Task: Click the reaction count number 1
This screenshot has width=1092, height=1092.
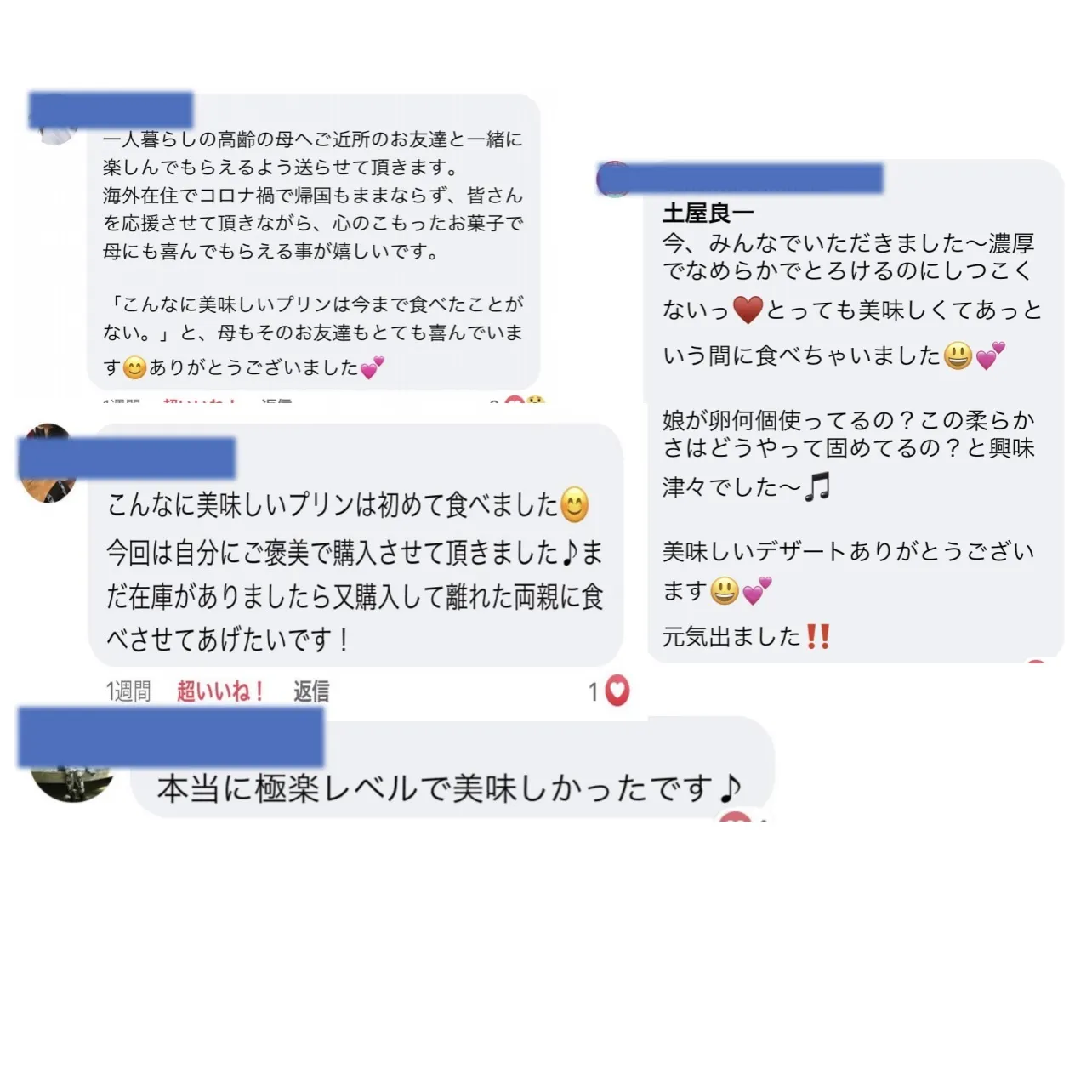Action: [x=594, y=692]
